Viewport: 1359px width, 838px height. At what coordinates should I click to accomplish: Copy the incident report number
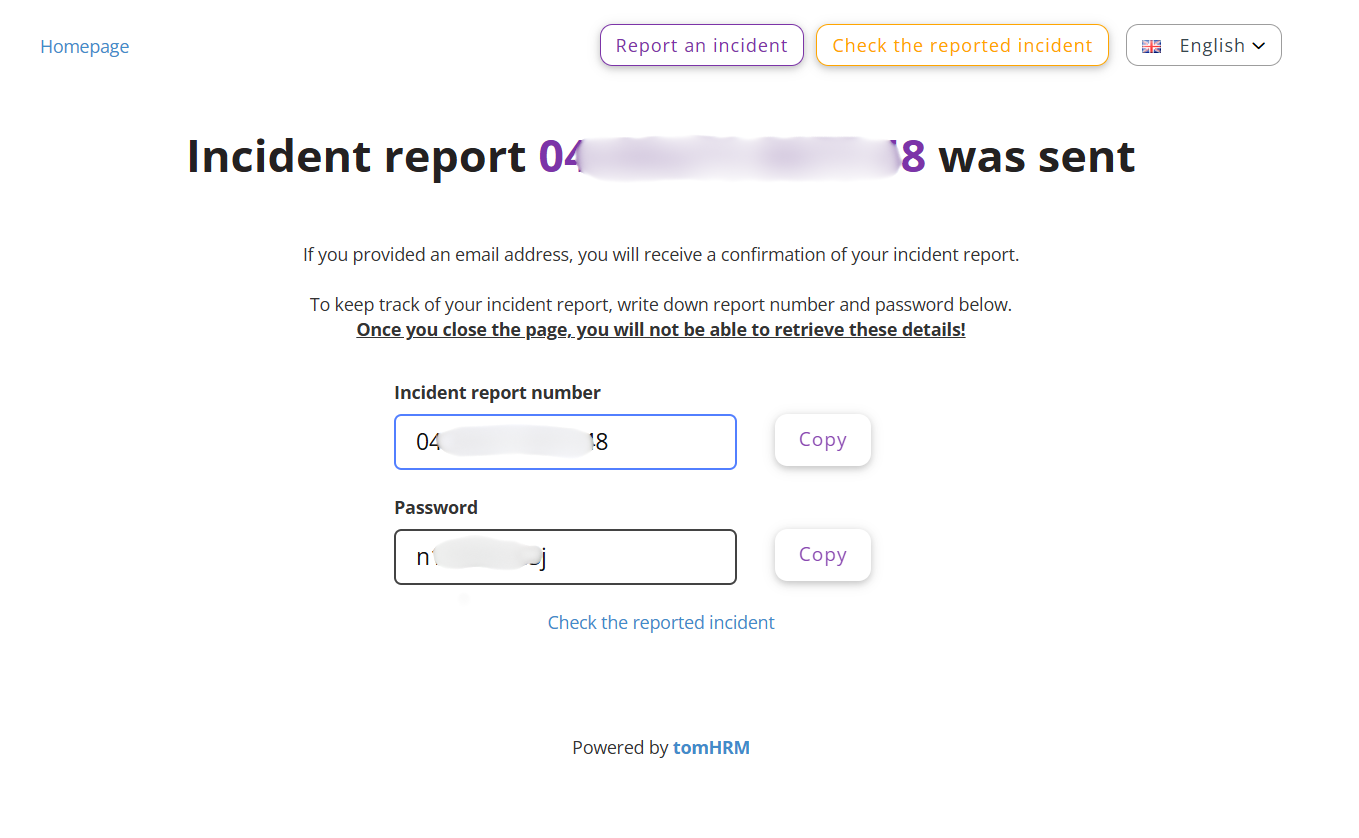click(823, 440)
